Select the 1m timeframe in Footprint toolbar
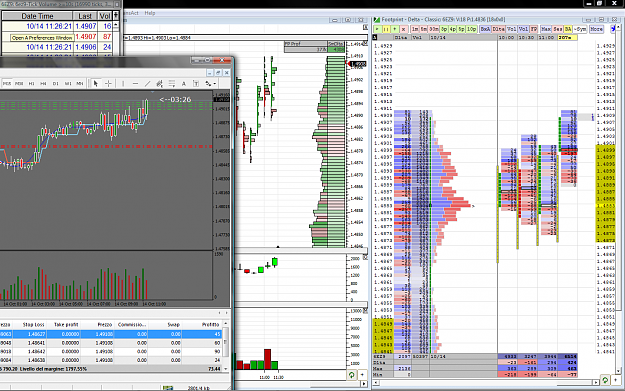 coord(415,29)
